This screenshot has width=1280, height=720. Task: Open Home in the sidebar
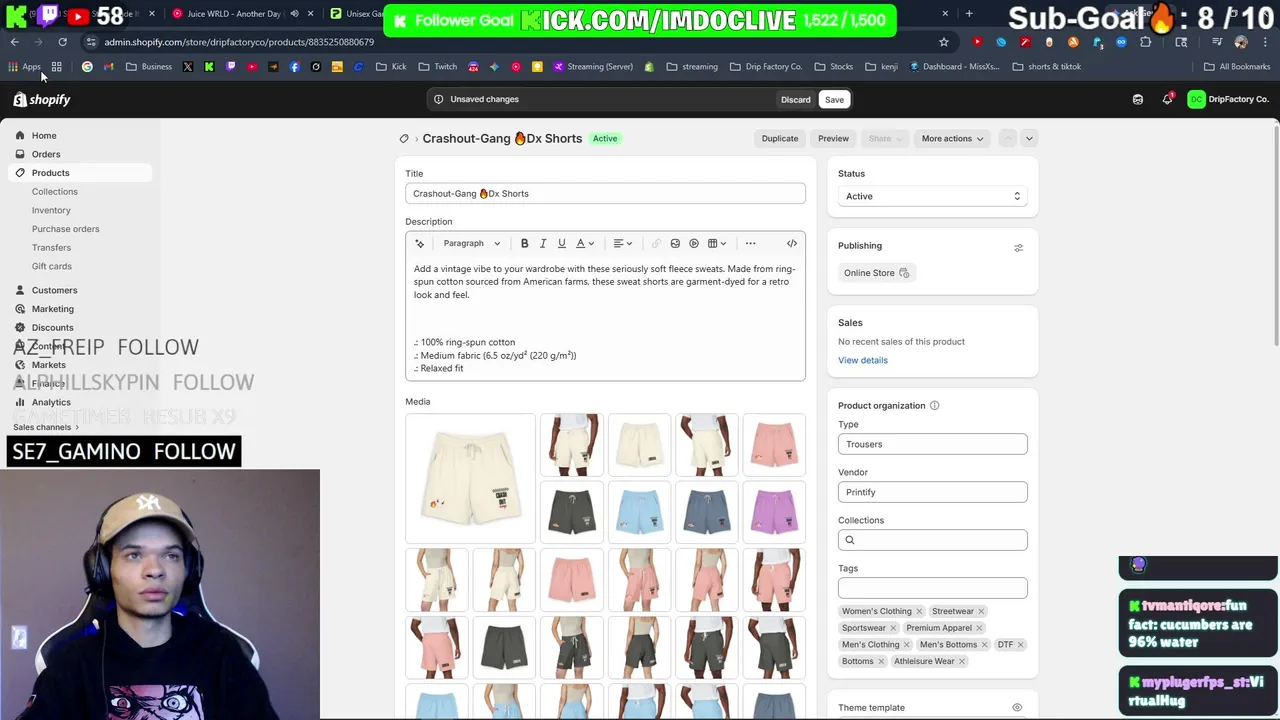pyautogui.click(x=44, y=135)
